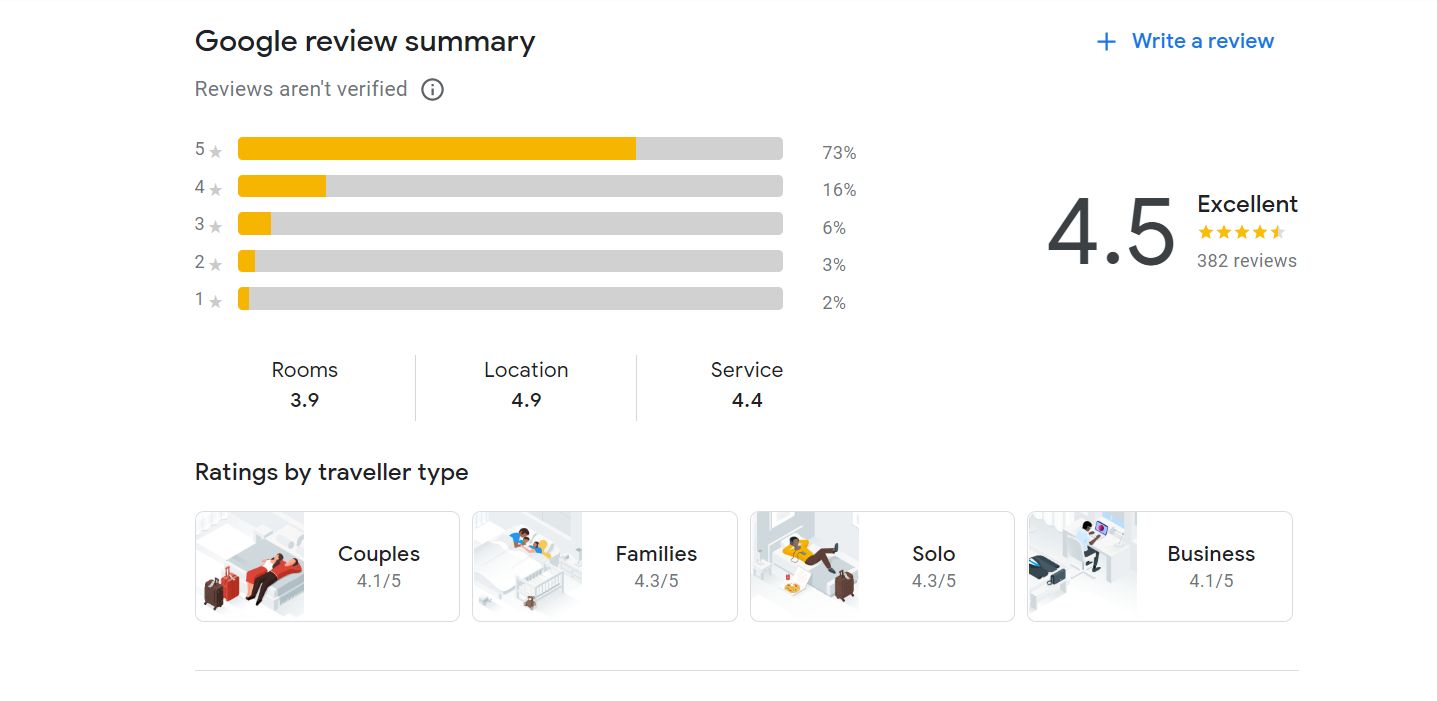Choose the 2 star rating bar
The height and width of the screenshot is (701, 1437).
(510, 261)
